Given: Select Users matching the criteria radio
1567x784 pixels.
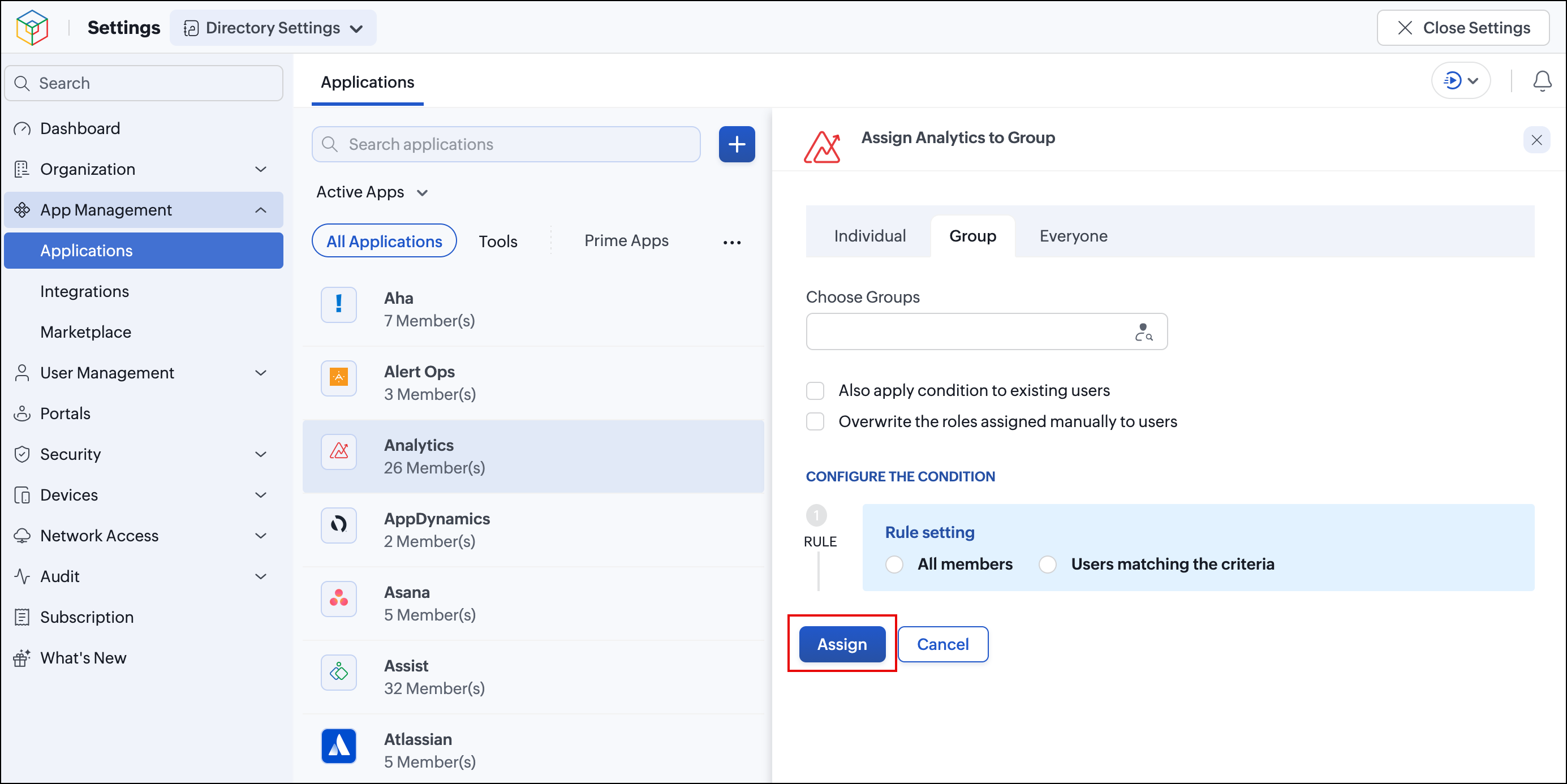Looking at the screenshot, I should [1048, 565].
